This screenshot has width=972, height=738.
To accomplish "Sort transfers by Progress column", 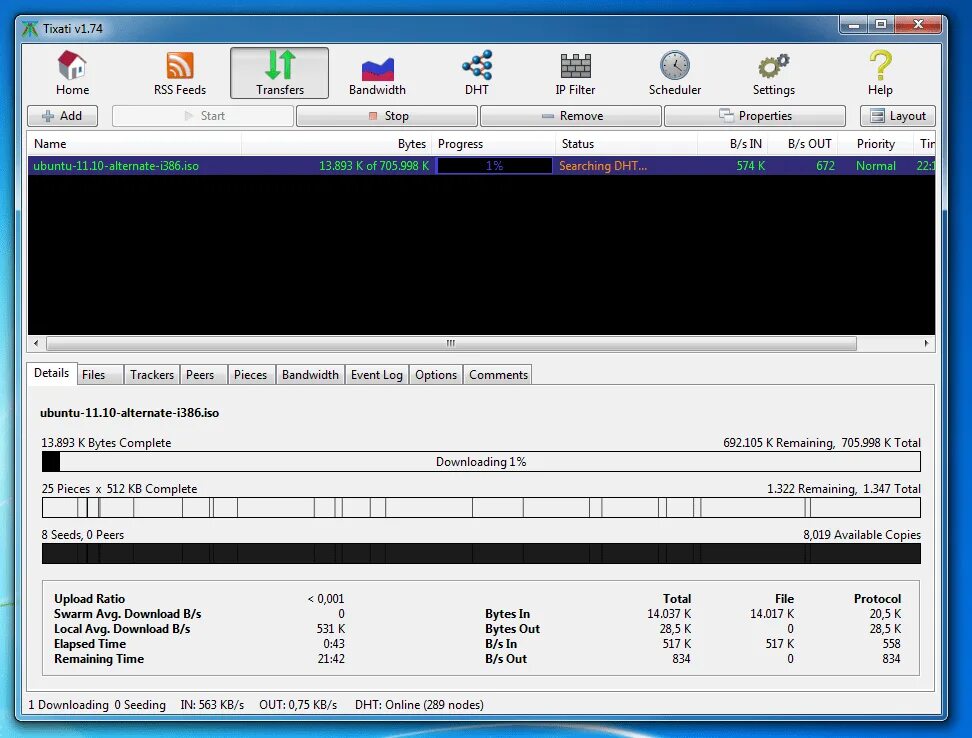I will [493, 144].
